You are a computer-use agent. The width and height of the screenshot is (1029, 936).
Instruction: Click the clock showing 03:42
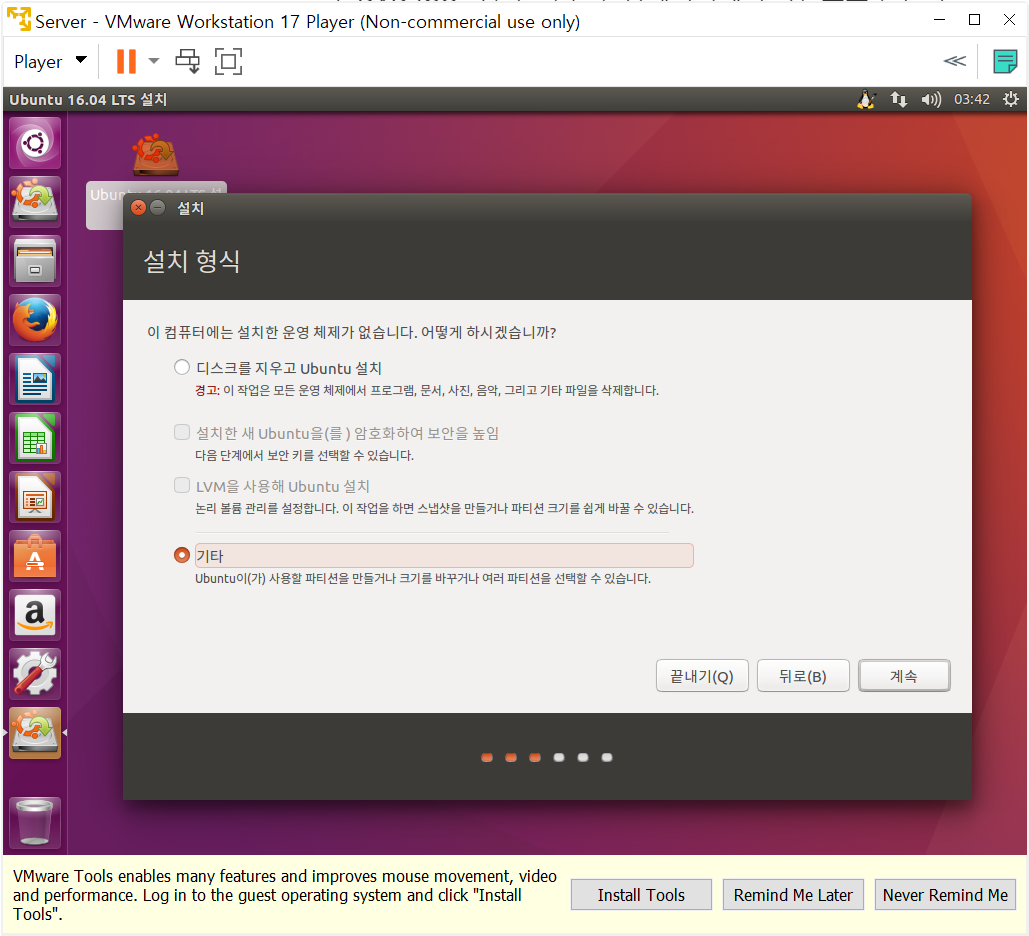971,100
